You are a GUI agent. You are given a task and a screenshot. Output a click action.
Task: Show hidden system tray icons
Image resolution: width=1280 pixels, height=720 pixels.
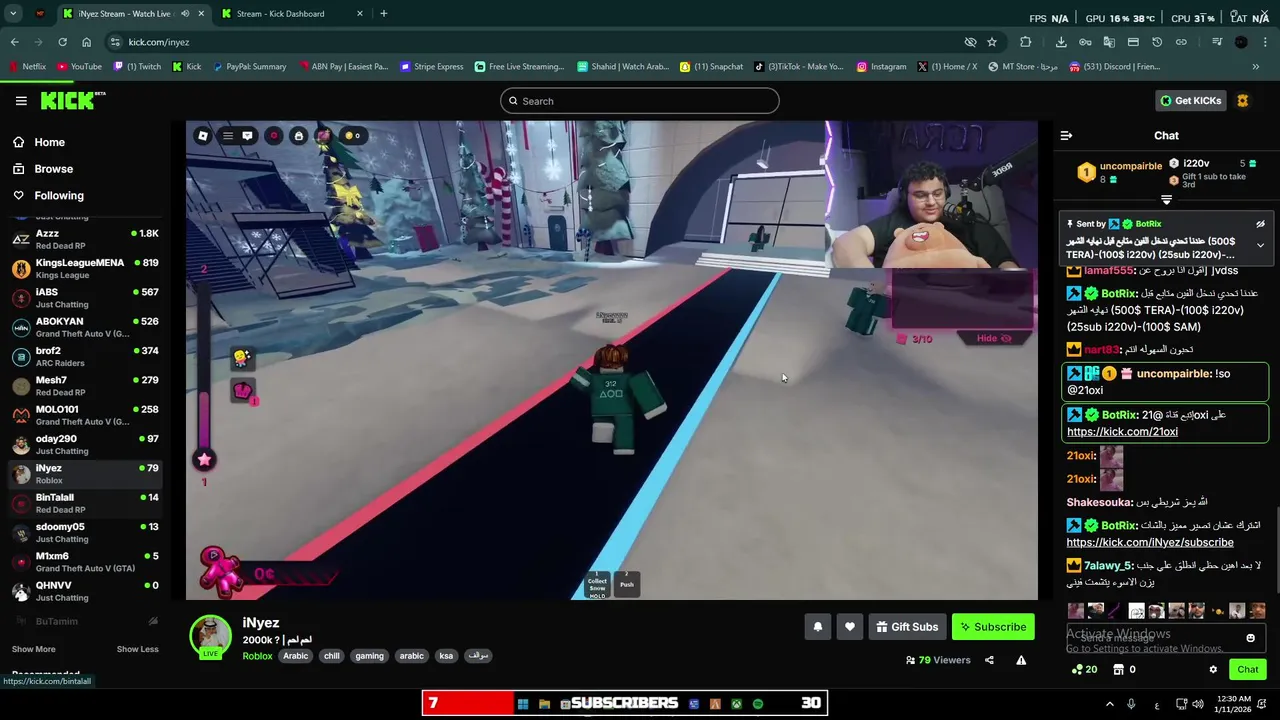pyautogui.click(x=1109, y=704)
